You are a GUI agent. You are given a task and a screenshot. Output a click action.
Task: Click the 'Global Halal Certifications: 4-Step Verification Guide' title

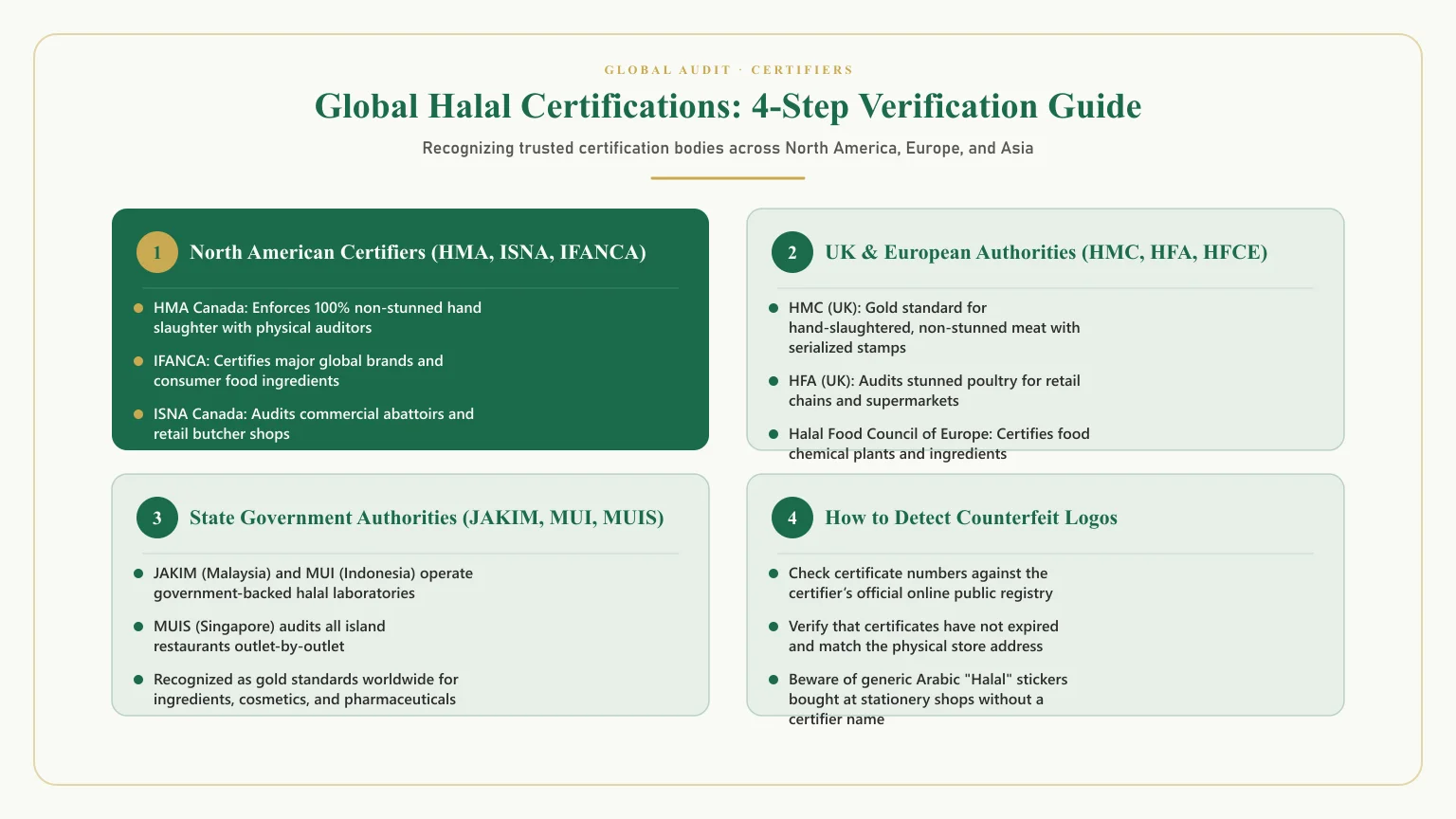(x=728, y=106)
